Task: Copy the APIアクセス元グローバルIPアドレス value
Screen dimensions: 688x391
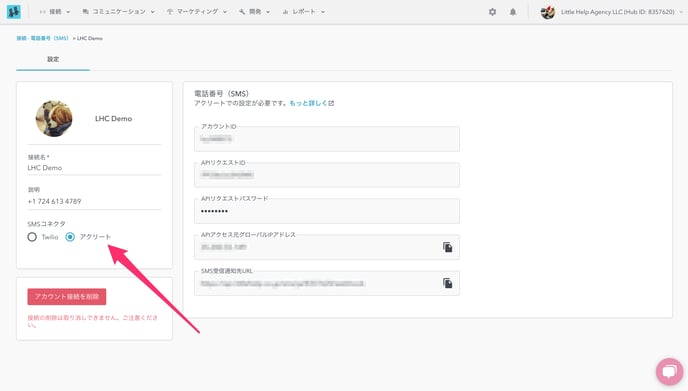Action: (x=447, y=248)
